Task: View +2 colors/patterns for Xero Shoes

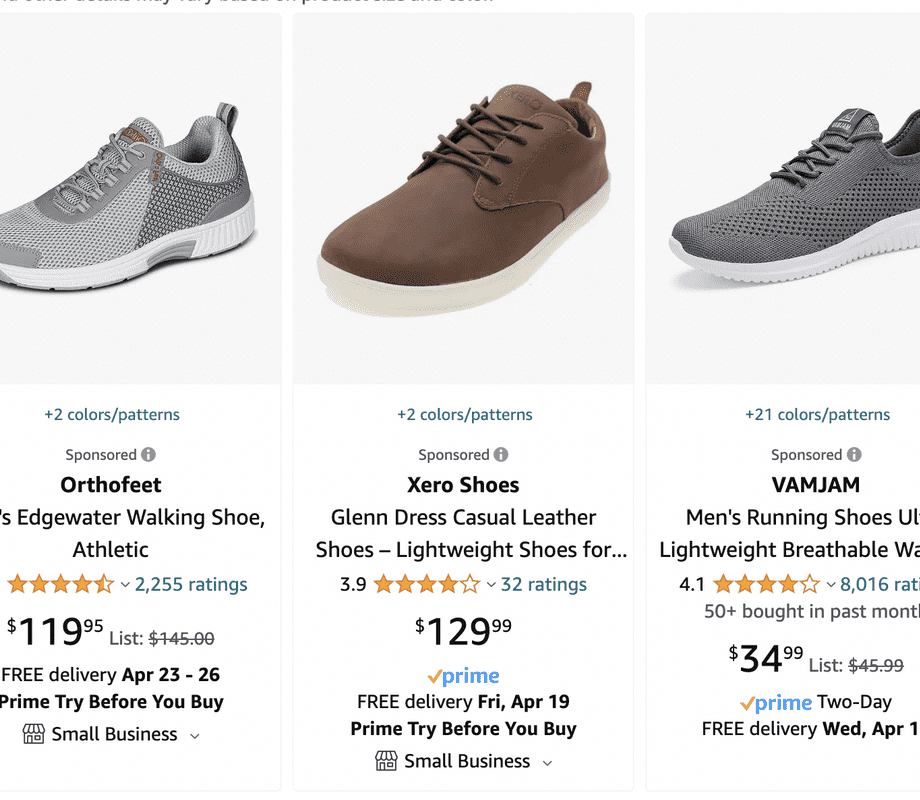Action: pos(464,414)
